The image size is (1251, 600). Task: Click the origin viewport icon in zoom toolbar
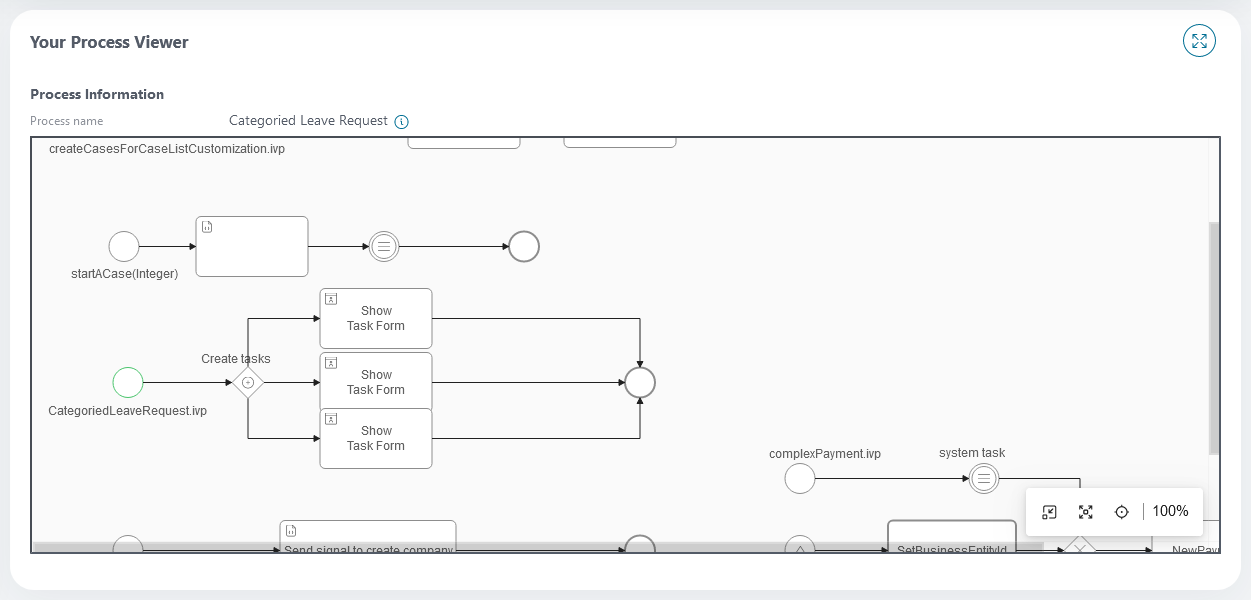pyautogui.click(x=1049, y=512)
